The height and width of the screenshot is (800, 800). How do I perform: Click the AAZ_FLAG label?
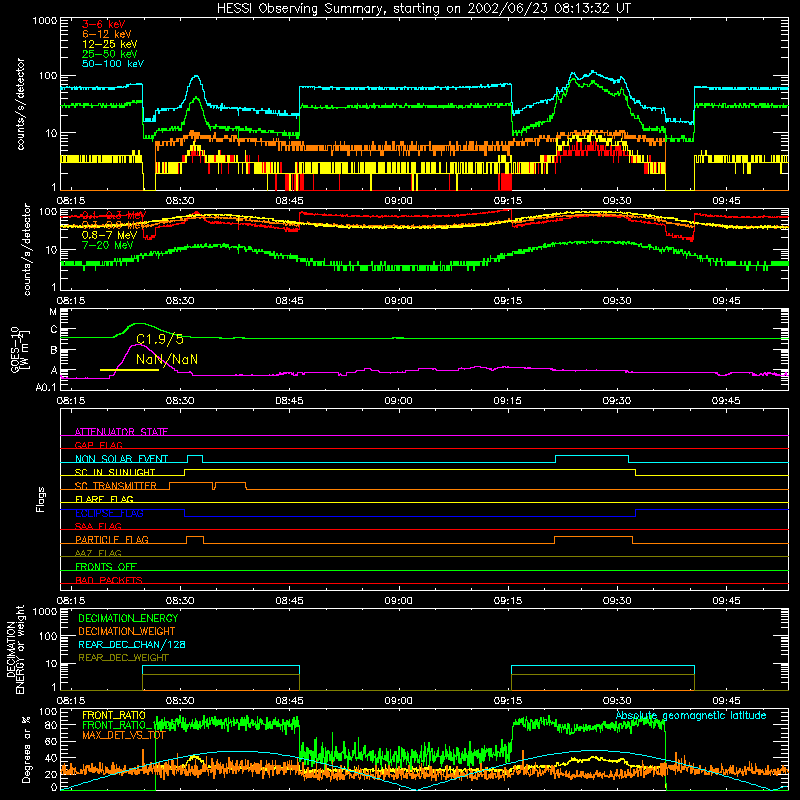coord(98,553)
